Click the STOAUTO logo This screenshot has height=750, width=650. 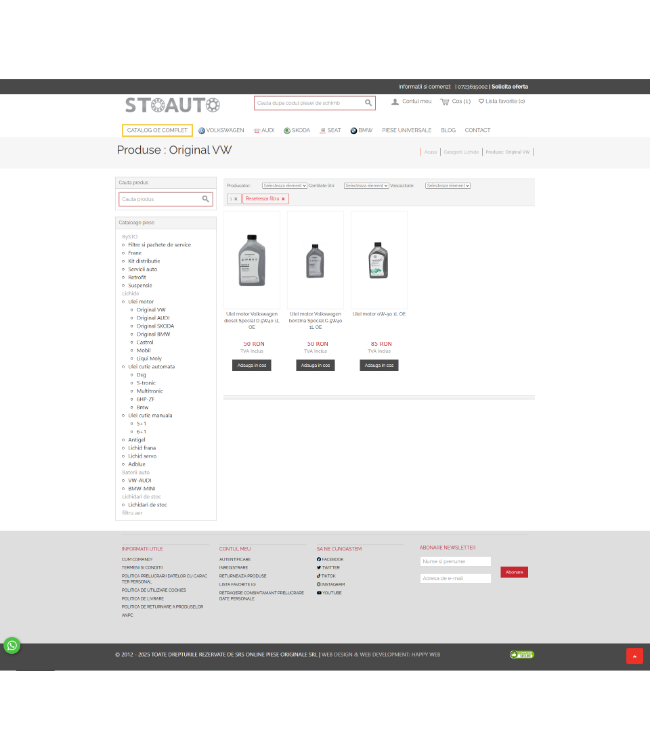(x=173, y=105)
